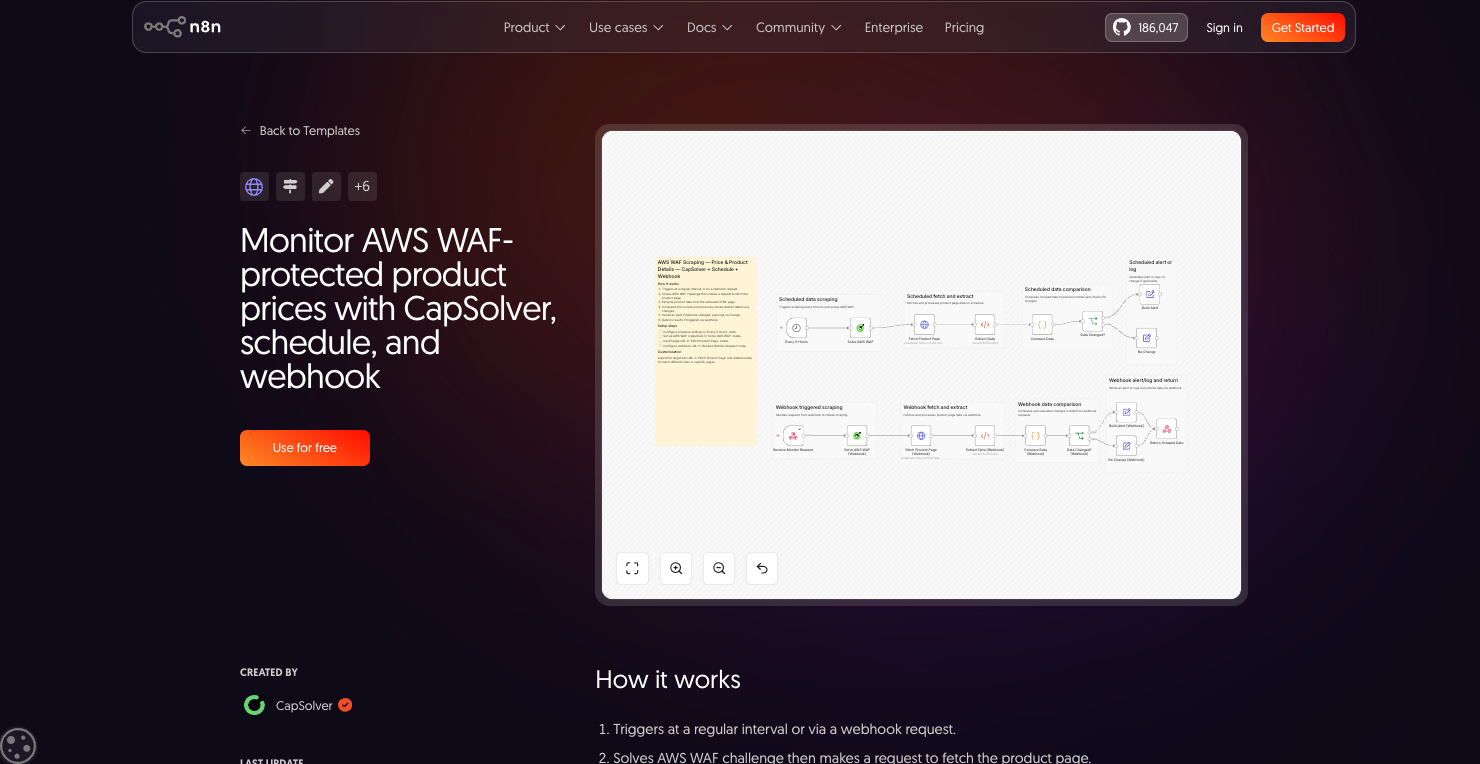Select the Receive Monitor Request webhook node
This screenshot has width=1480, height=764.
tap(793, 435)
